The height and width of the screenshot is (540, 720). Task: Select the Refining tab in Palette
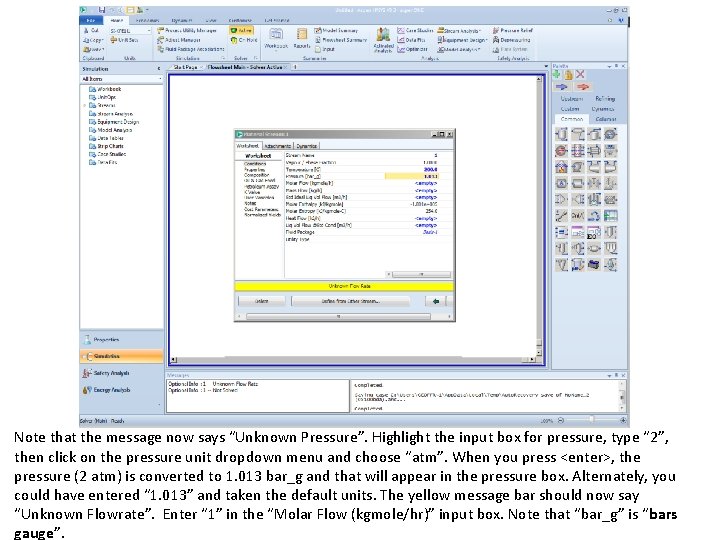[x=605, y=98]
